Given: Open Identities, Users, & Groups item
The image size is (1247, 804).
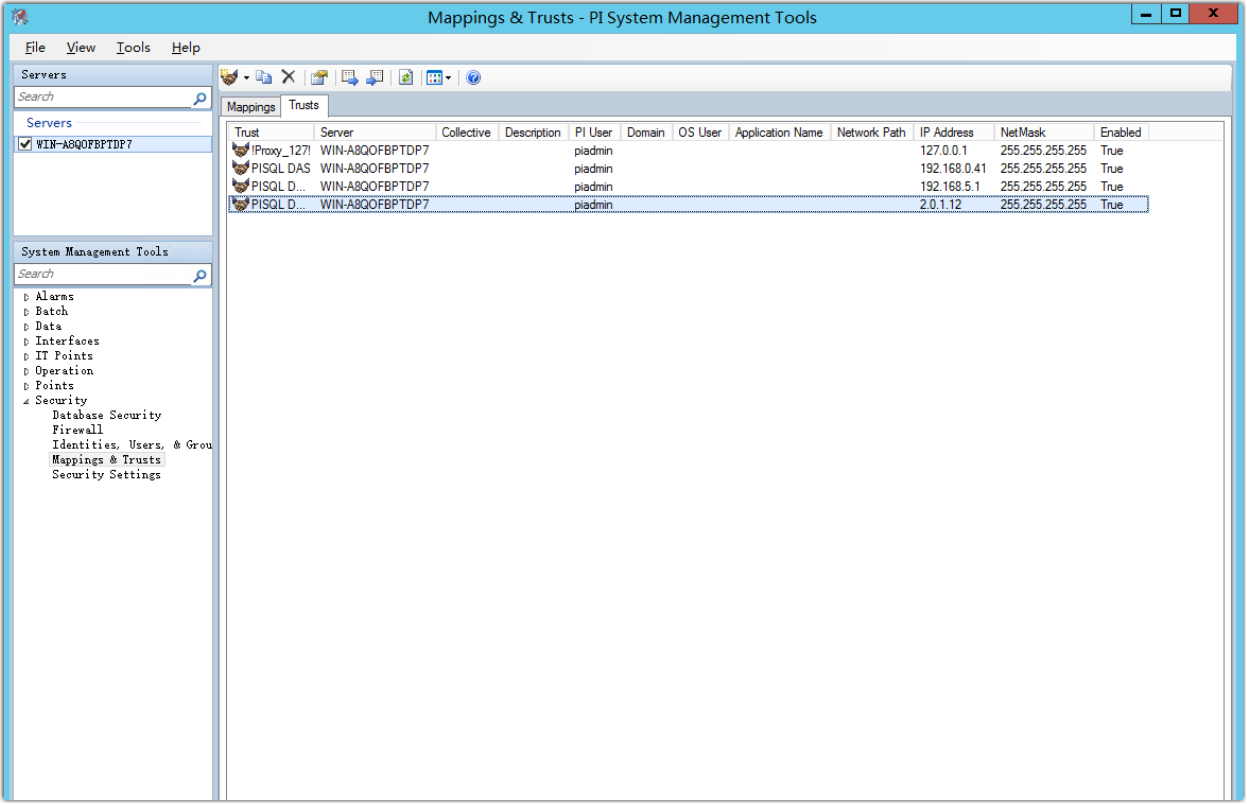Looking at the screenshot, I should [x=132, y=445].
